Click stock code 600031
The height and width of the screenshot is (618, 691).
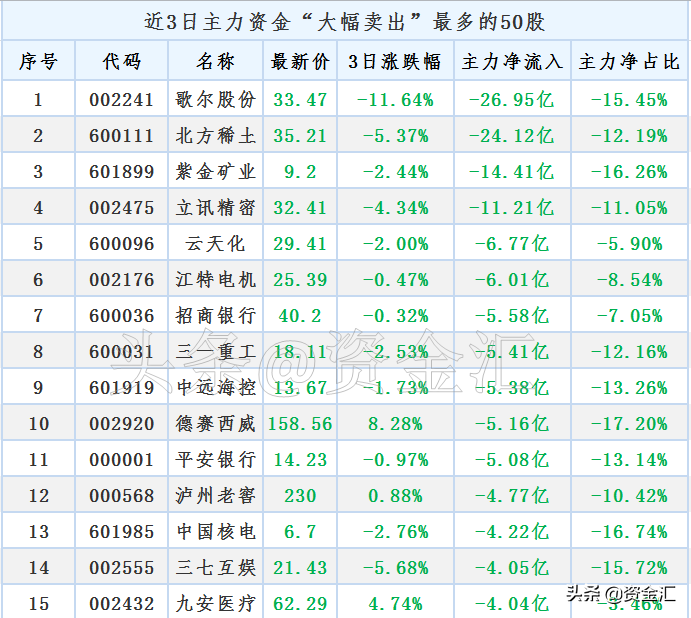(x=122, y=352)
